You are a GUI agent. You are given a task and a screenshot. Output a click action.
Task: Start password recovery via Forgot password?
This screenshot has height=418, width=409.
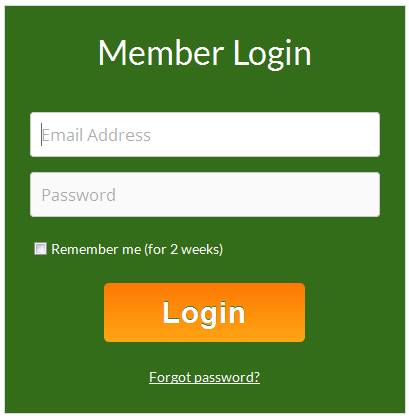point(204,377)
